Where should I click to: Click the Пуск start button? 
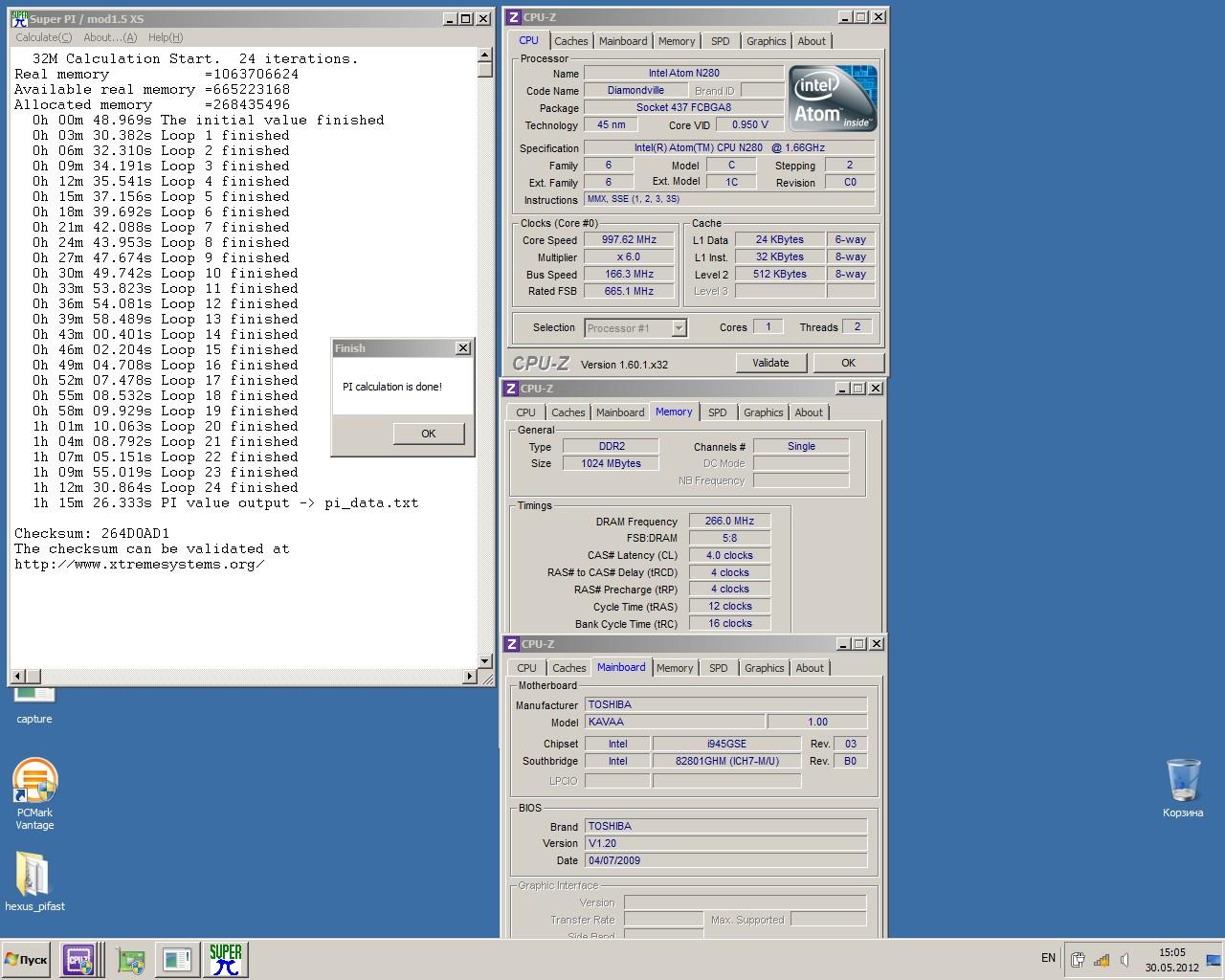(x=26, y=959)
